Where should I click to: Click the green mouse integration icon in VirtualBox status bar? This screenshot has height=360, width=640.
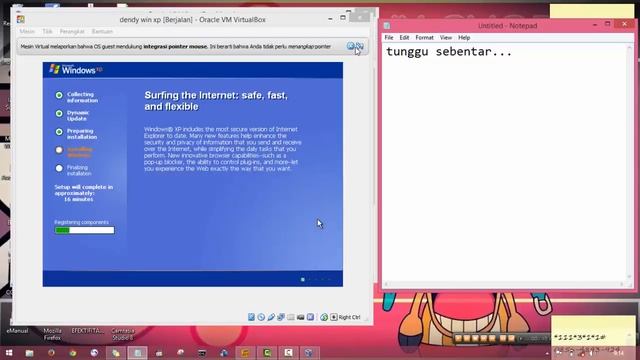[324, 317]
